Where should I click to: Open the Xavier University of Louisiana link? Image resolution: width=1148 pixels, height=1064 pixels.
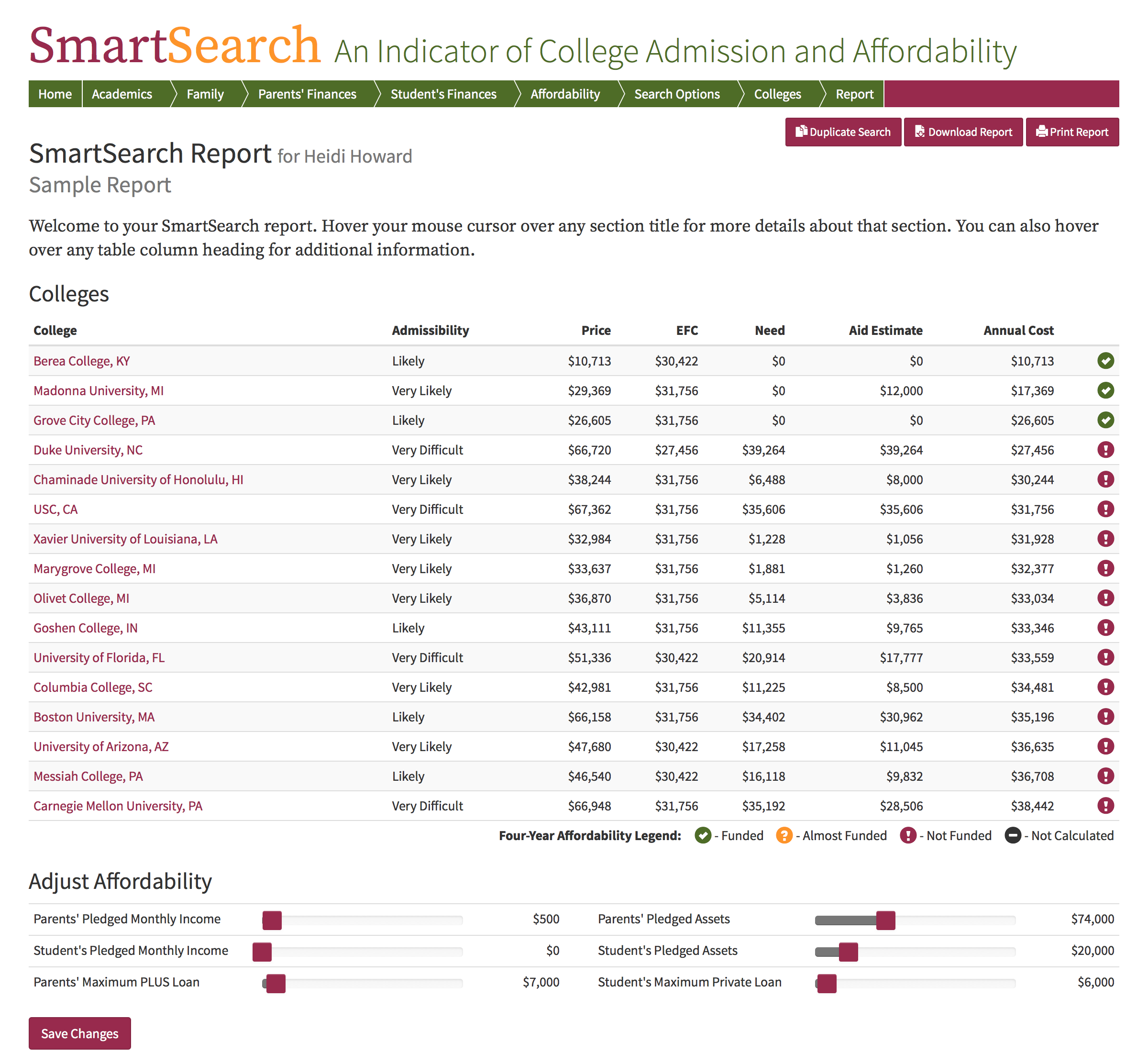coord(125,539)
